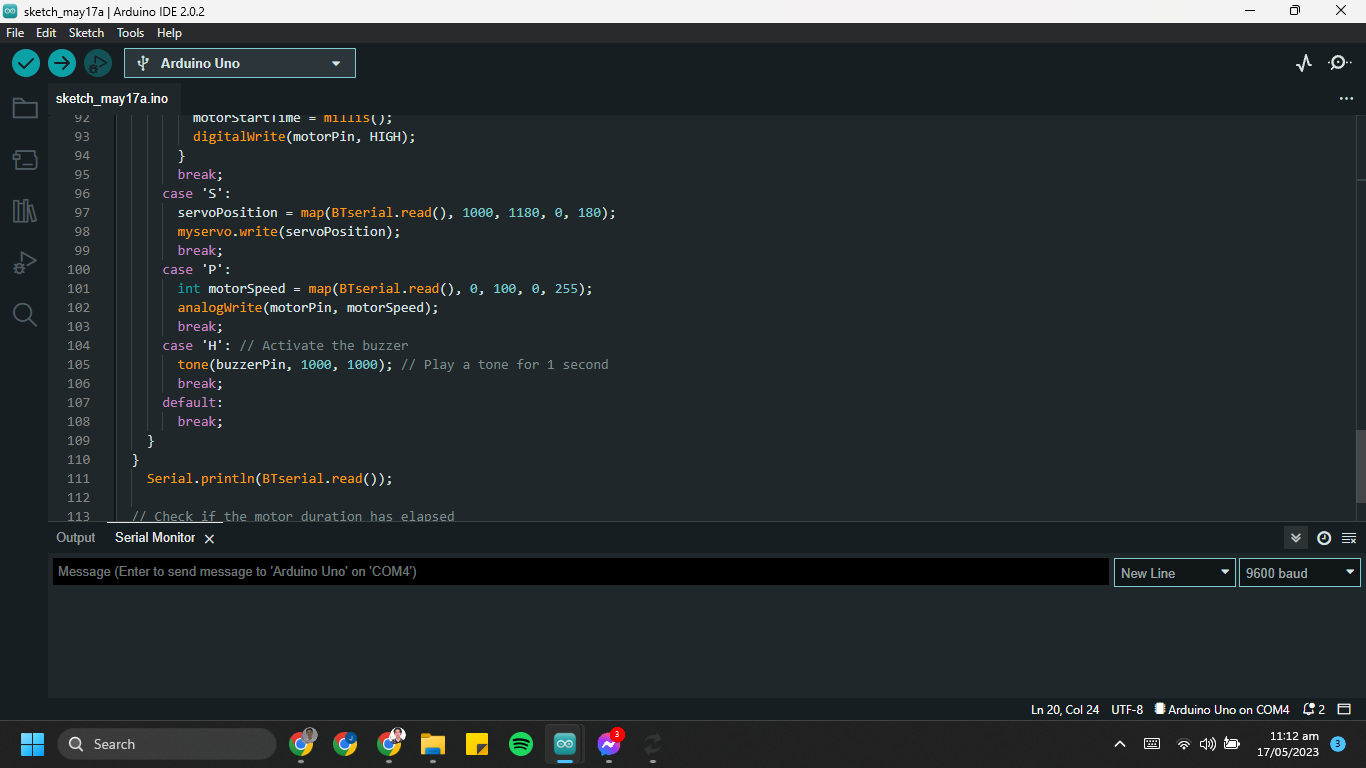Switch to the Output tab
Image resolution: width=1366 pixels, height=768 pixels.
(x=76, y=538)
